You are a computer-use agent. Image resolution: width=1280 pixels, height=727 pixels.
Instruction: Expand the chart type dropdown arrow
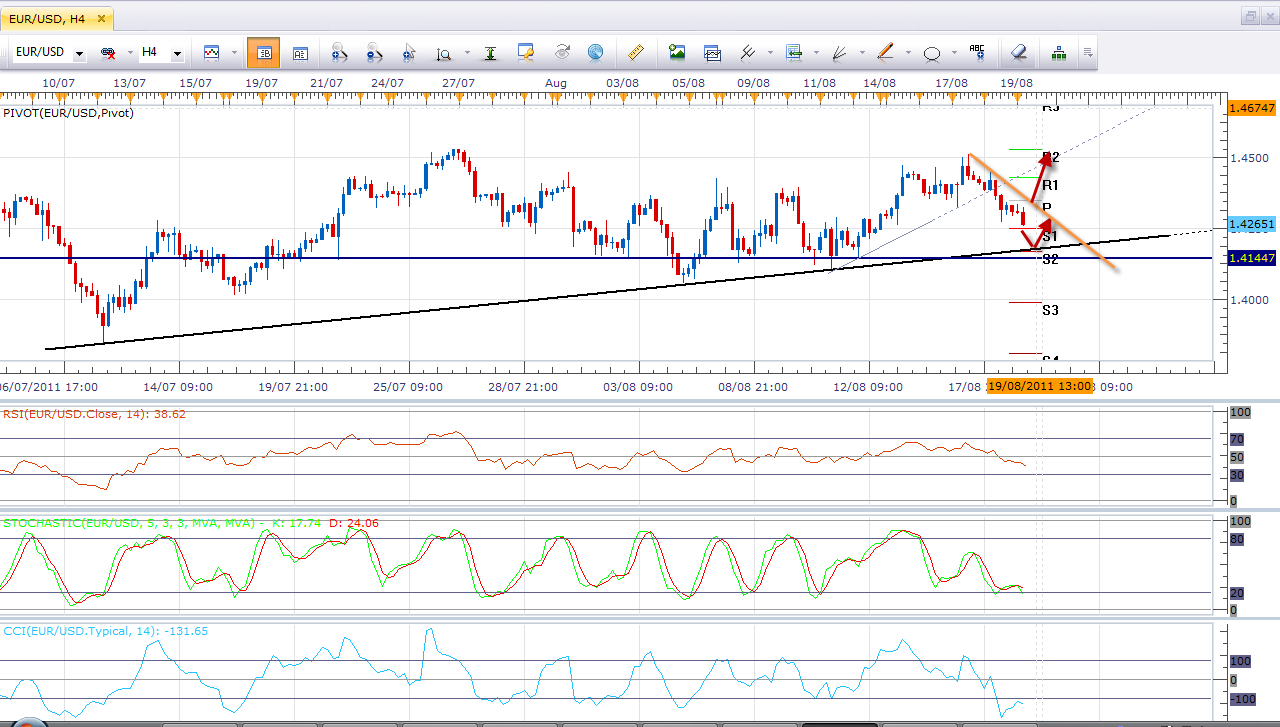(x=233, y=53)
